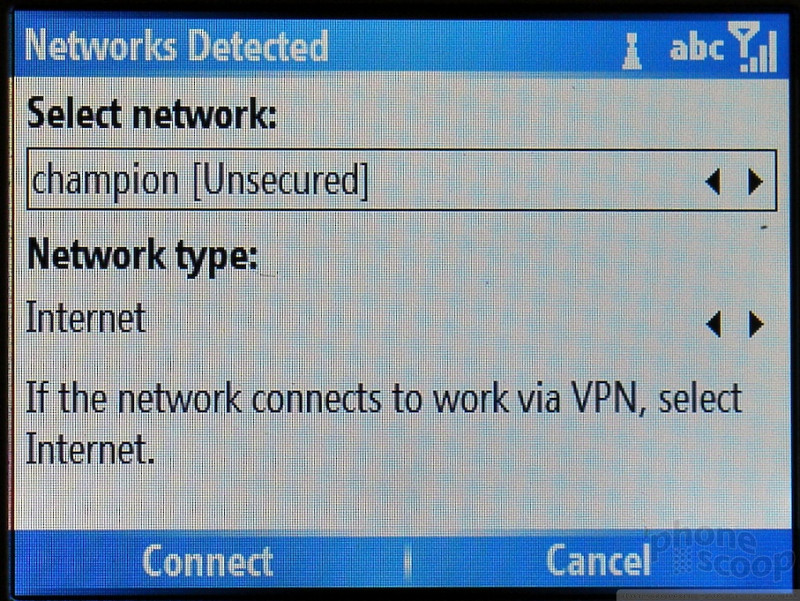This screenshot has height=601, width=800.
Task: Tap the abc input mode indicator
Action: click(696, 48)
